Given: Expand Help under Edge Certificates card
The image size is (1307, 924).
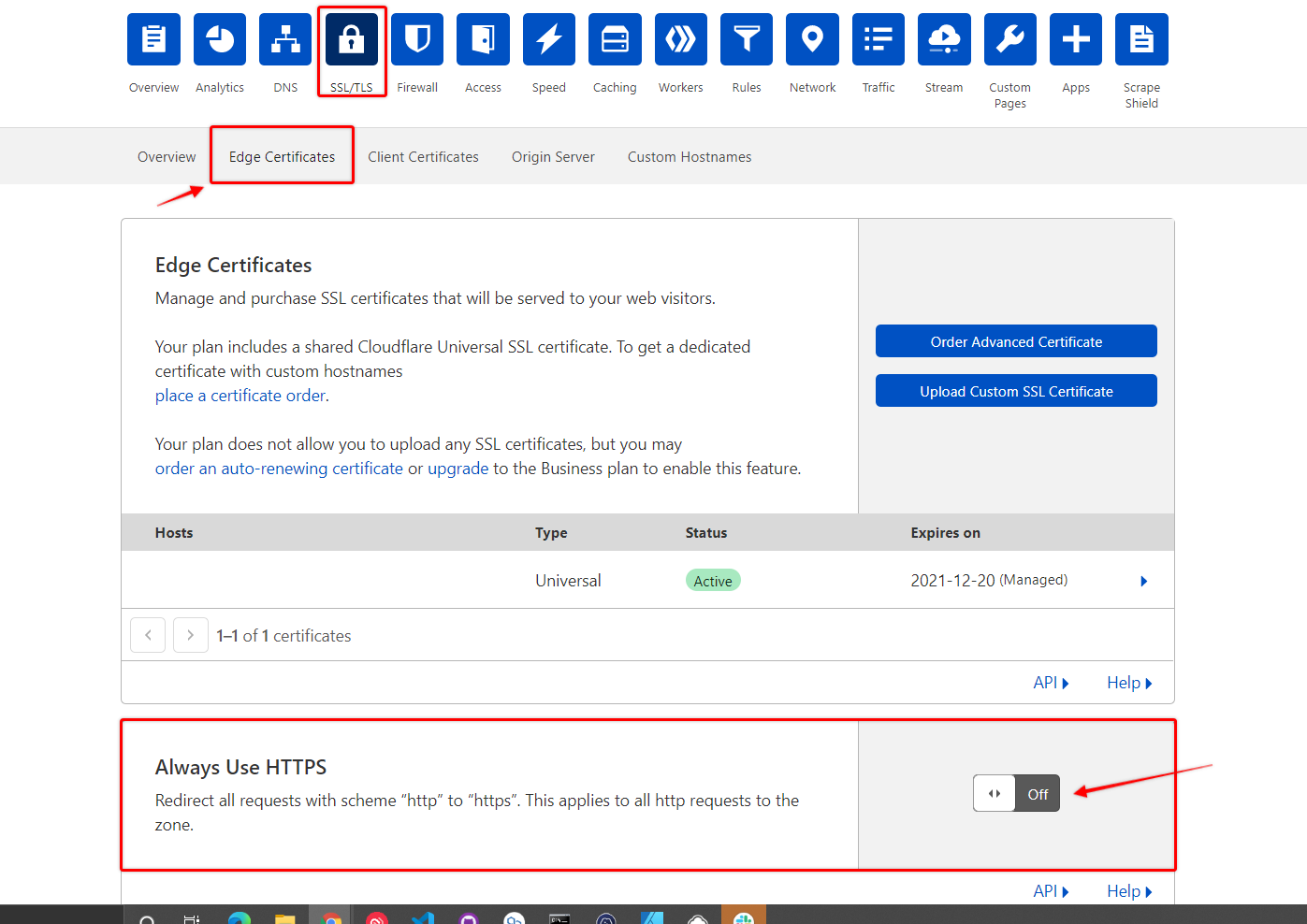Looking at the screenshot, I should 1129,683.
